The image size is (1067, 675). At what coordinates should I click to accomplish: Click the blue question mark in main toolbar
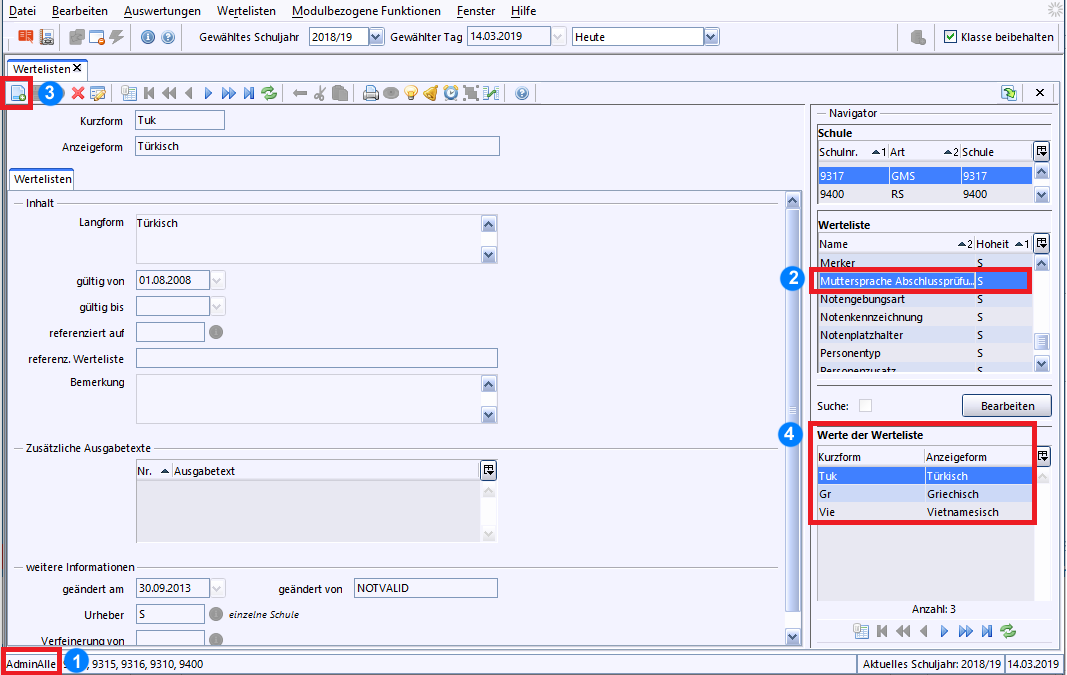pyautogui.click(x=168, y=37)
